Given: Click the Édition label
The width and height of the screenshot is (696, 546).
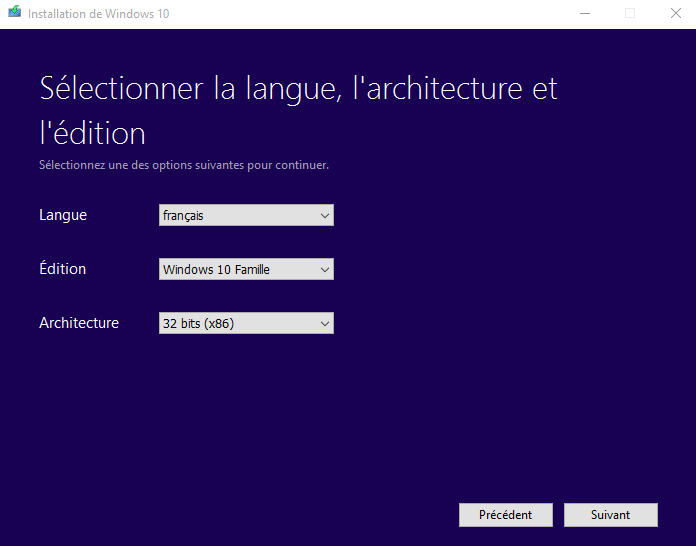Looking at the screenshot, I should [x=63, y=269].
